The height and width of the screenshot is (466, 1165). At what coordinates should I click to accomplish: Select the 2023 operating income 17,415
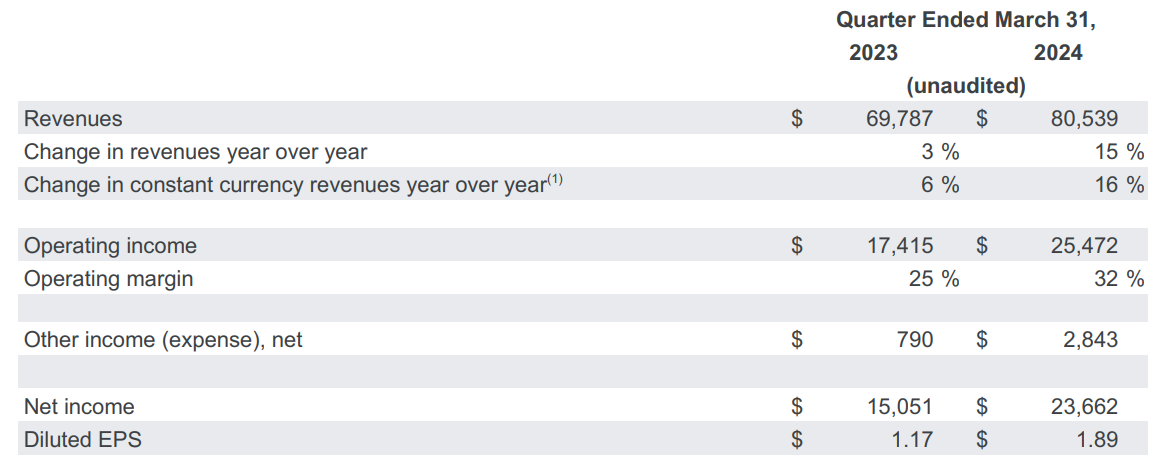click(x=899, y=246)
